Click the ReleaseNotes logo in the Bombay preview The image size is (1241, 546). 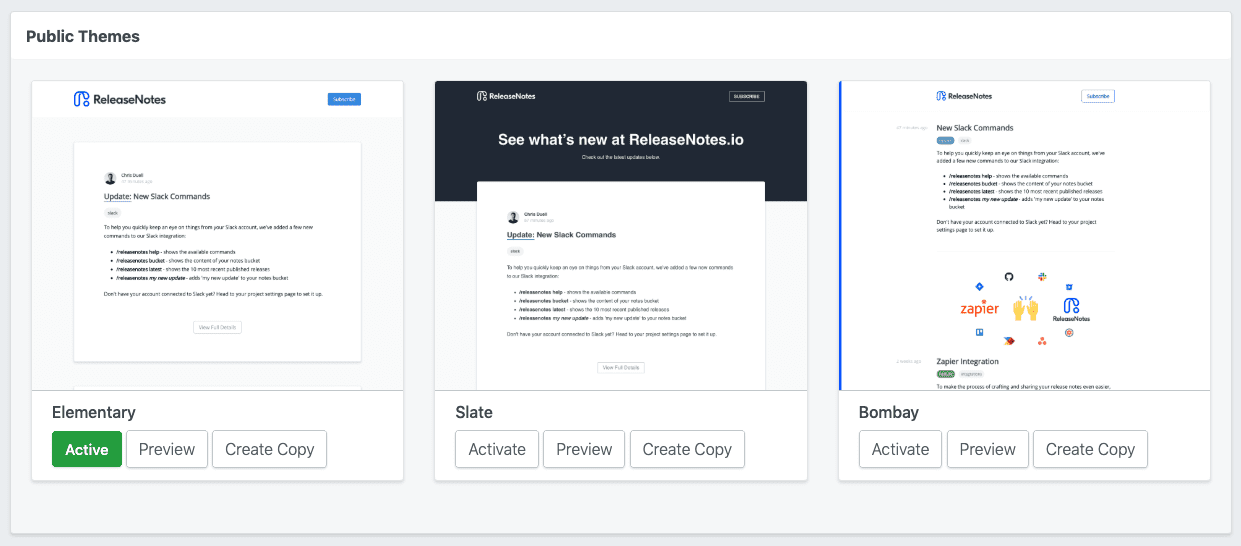click(x=964, y=96)
